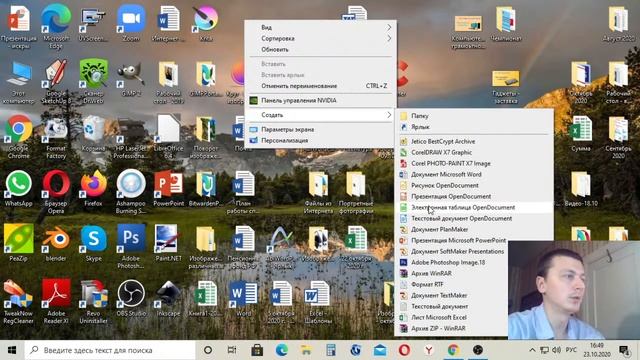Screen dimensions: 640x360
Task: Open the Opera browser desktop icon
Action: point(56,191)
